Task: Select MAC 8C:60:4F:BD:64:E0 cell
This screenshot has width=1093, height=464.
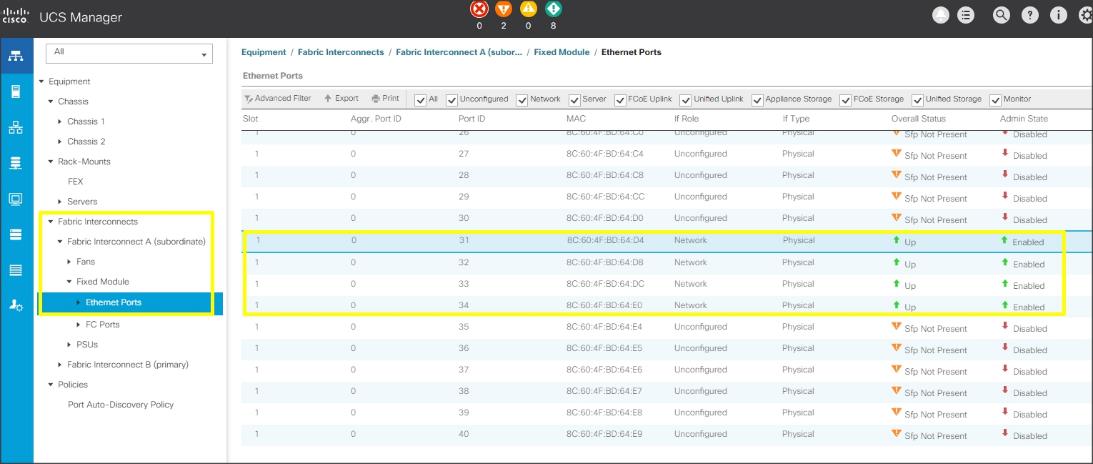Action: 605,306
